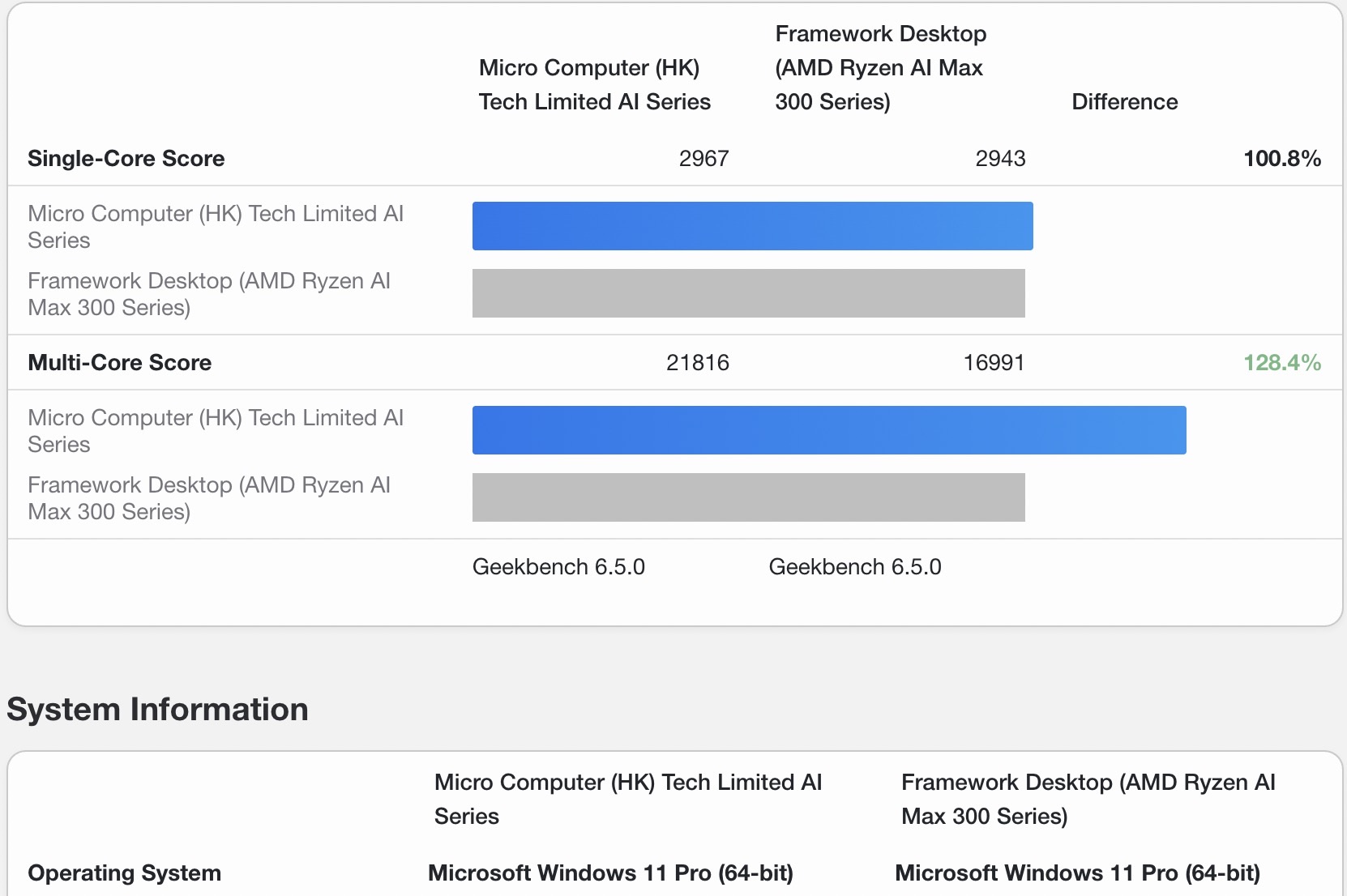Screen dimensions: 1347x896
Task: Select the multi-core score value 21816
Action: coord(697,363)
